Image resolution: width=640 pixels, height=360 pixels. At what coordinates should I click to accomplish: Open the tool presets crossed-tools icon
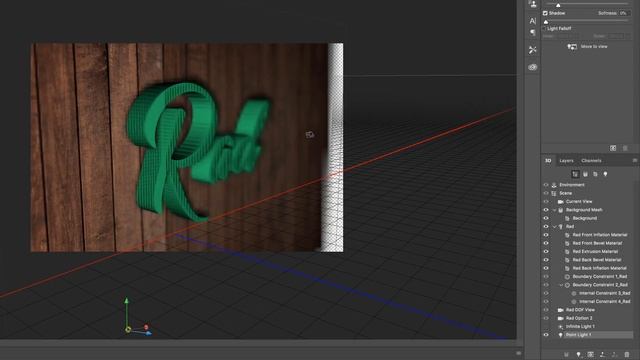[533, 50]
